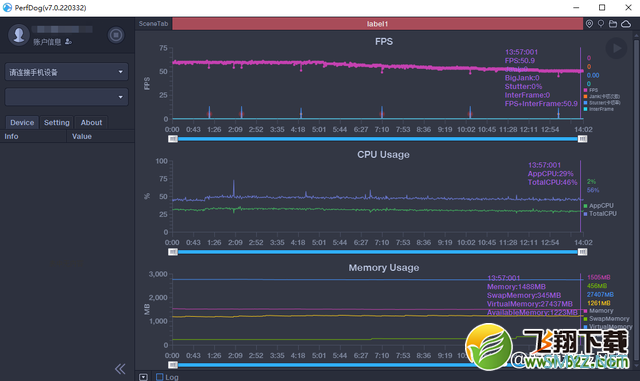Image resolution: width=640 pixels, height=381 pixels.
Task: Collapse left panel with double chevron
Action: coord(120,369)
